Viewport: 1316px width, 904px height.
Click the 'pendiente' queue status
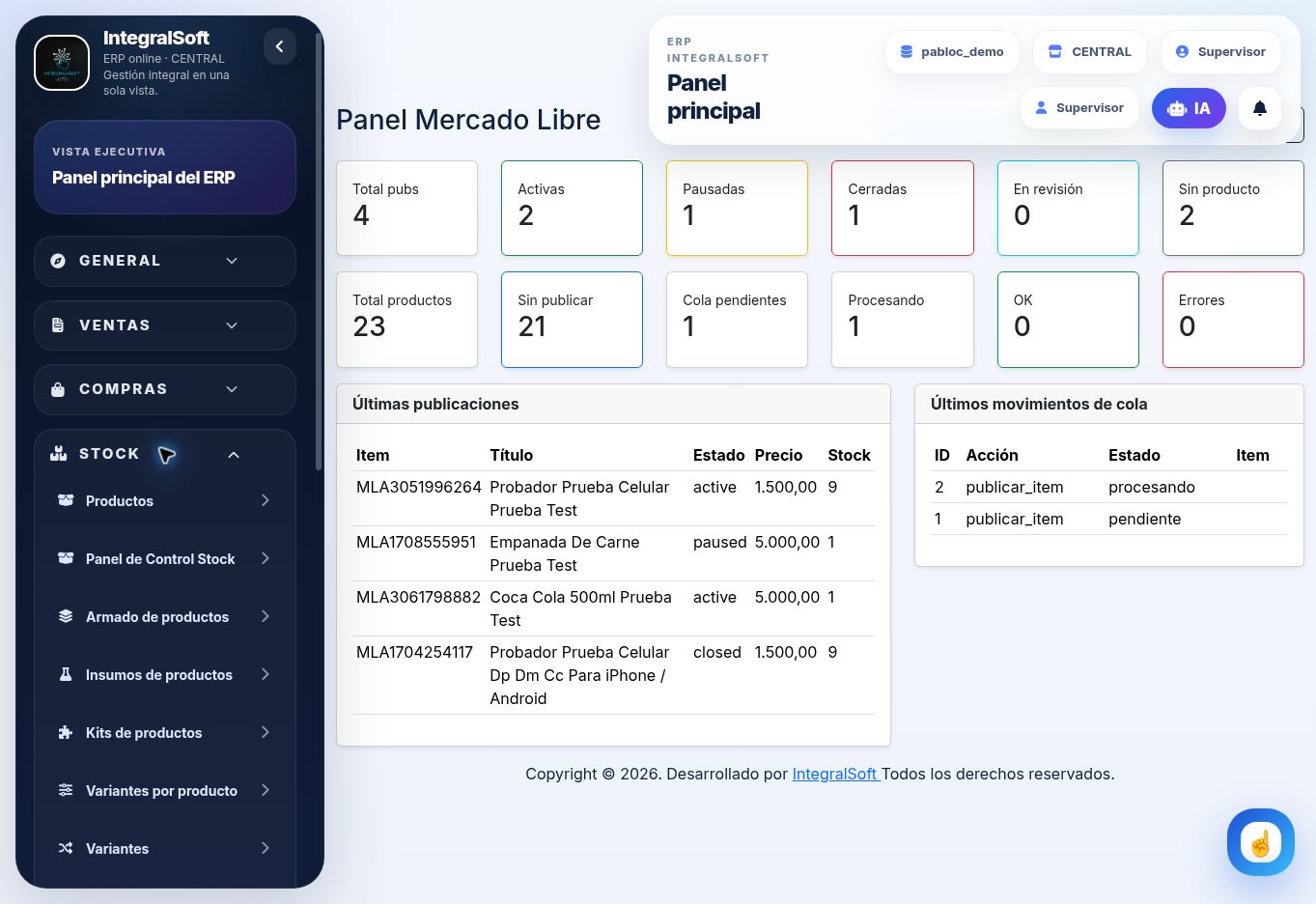(x=1145, y=519)
